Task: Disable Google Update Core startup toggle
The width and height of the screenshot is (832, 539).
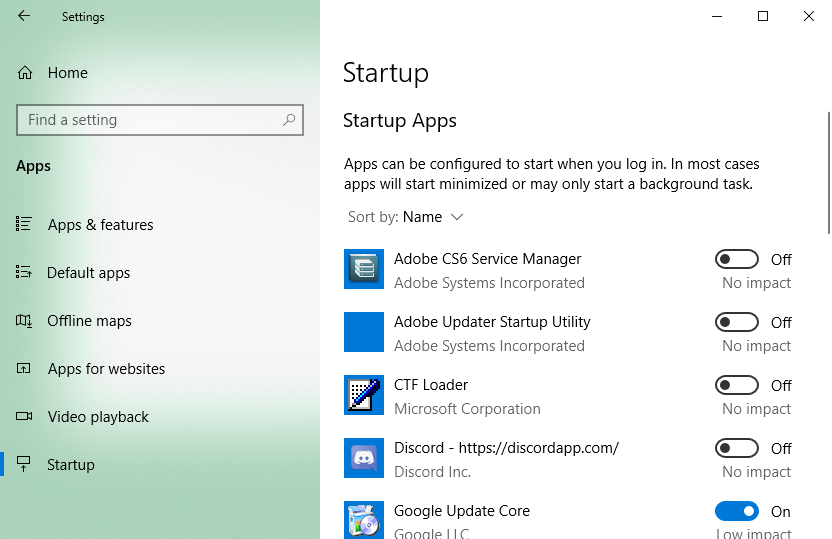Action: 737,512
